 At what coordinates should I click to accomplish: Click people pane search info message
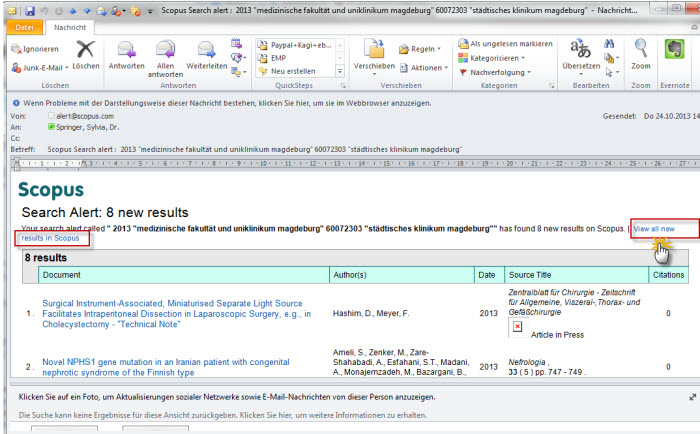pos(222,415)
